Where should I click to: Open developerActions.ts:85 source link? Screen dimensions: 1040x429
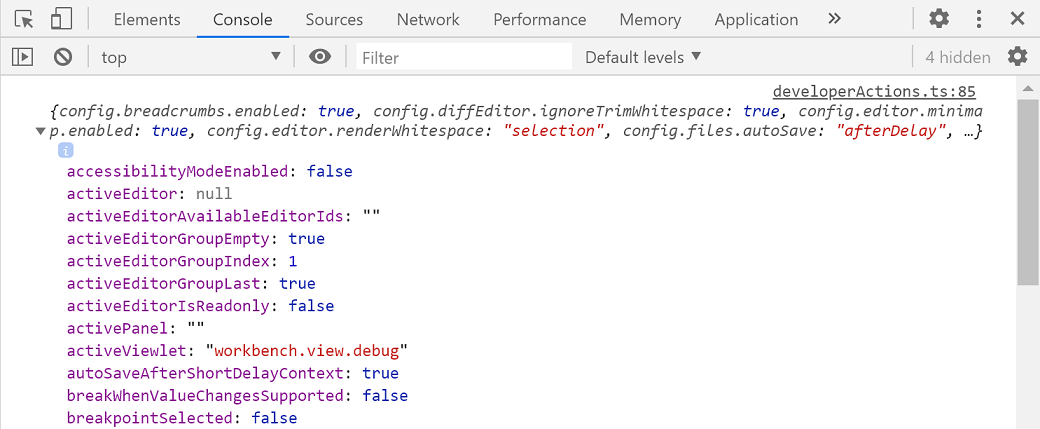(873, 92)
